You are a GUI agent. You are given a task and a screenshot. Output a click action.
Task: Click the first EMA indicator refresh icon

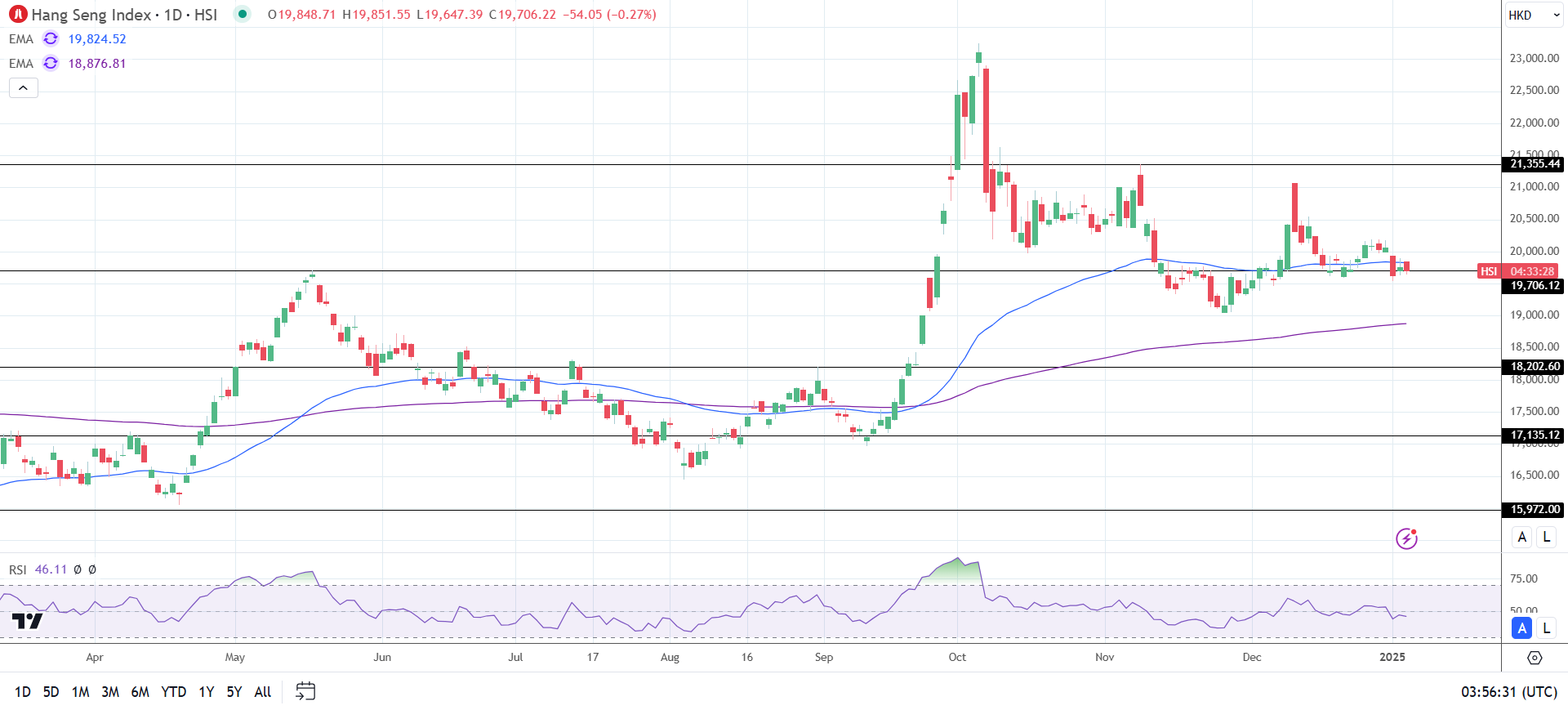pyautogui.click(x=51, y=38)
